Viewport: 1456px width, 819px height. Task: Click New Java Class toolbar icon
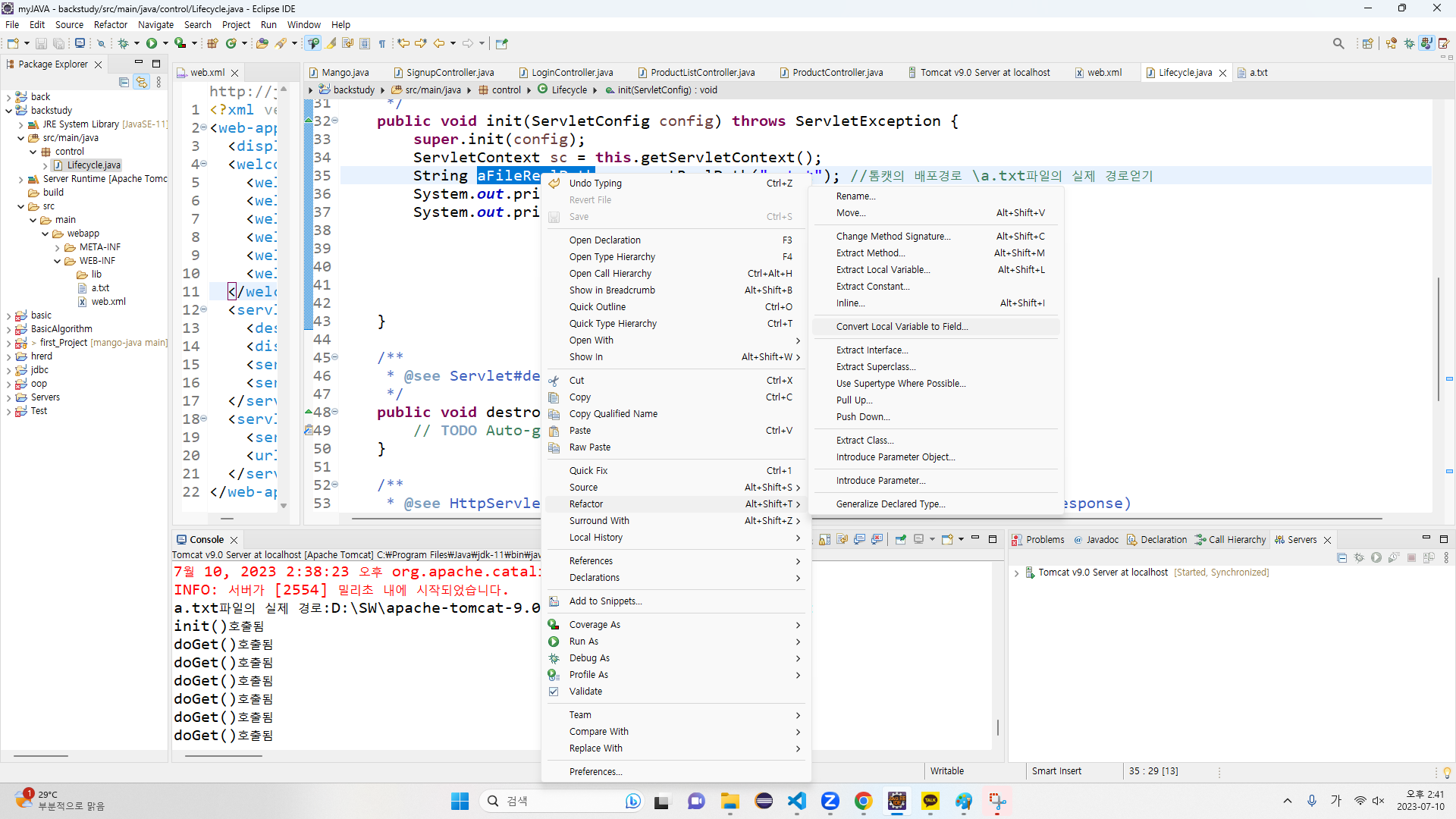point(231,44)
